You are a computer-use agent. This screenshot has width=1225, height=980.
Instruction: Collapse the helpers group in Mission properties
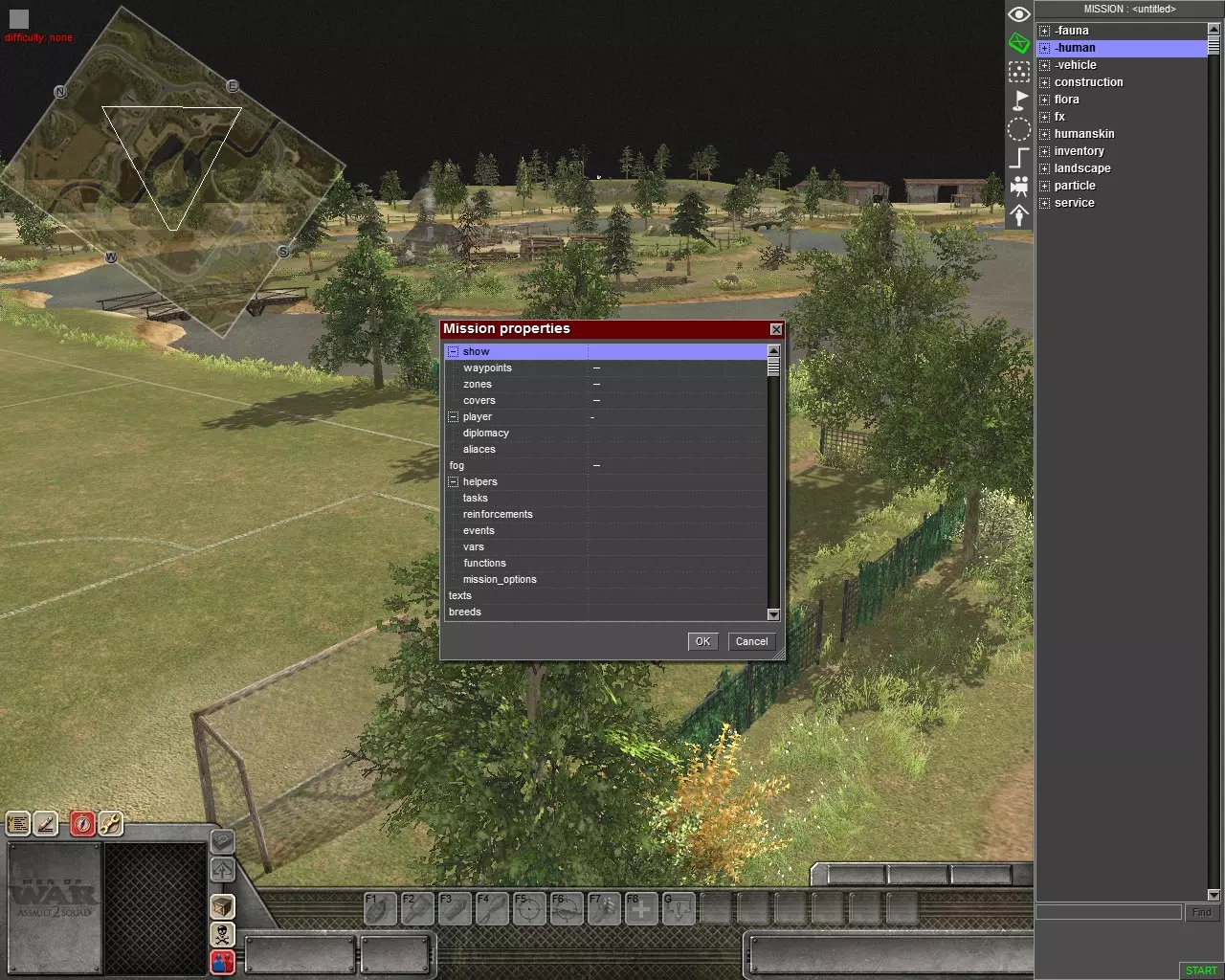pyautogui.click(x=454, y=482)
